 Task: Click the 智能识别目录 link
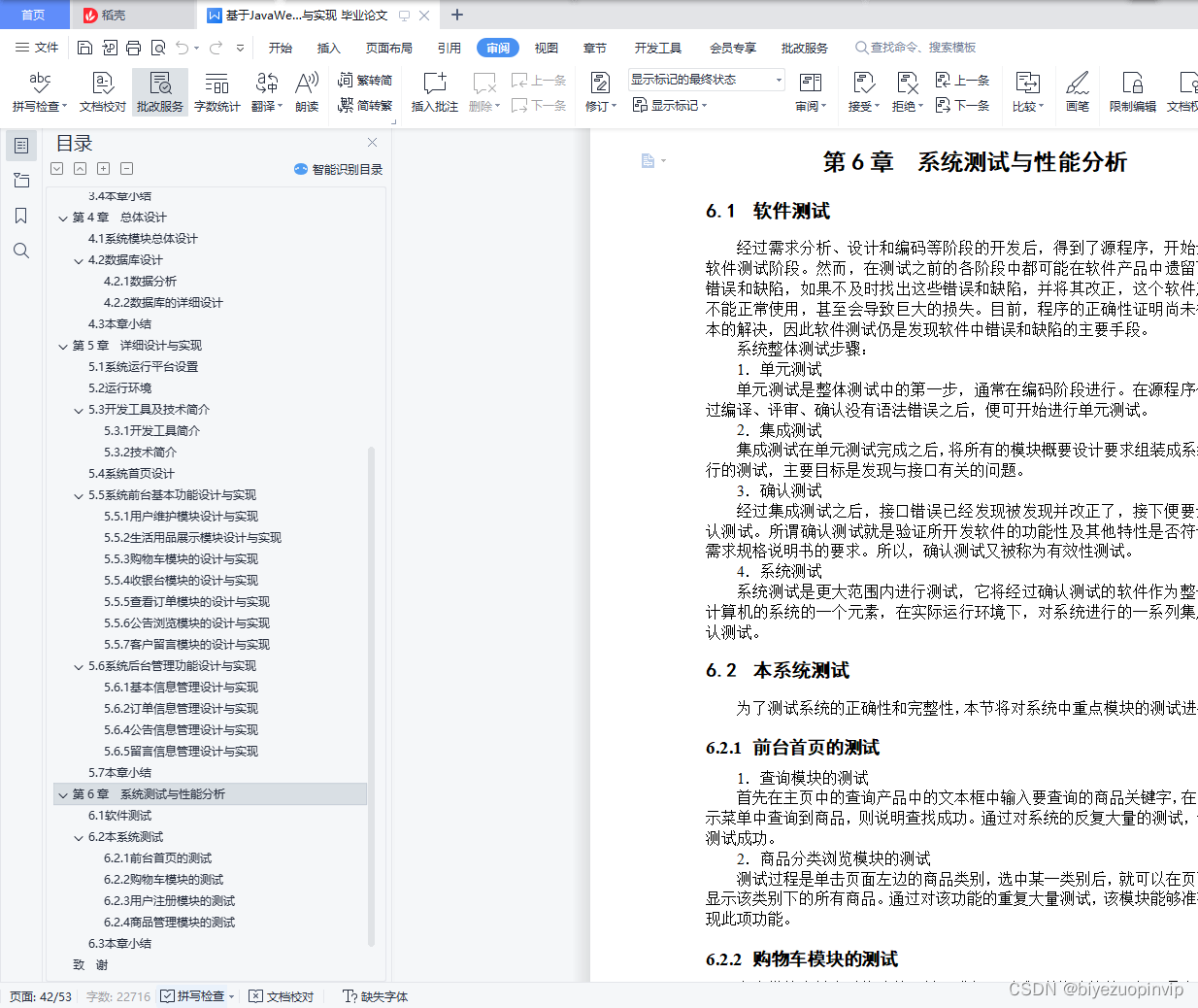coord(338,169)
